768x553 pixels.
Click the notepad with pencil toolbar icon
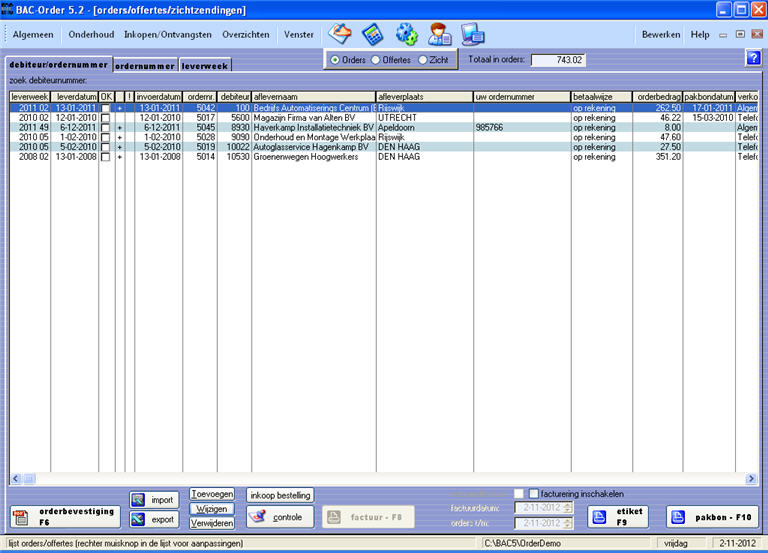[340, 34]
